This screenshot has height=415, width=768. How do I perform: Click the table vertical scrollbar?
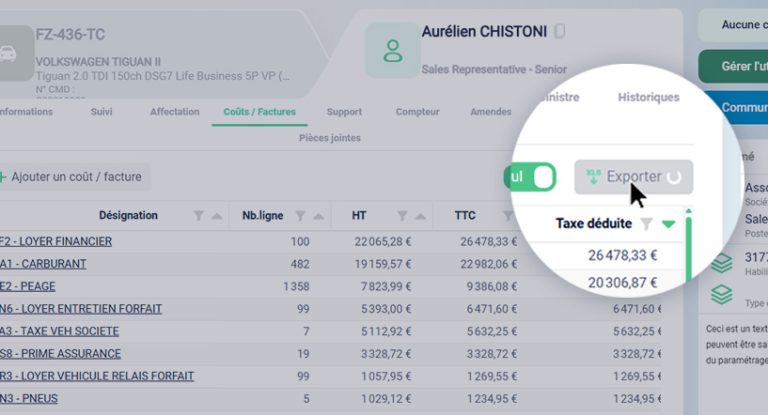(688, 247)
